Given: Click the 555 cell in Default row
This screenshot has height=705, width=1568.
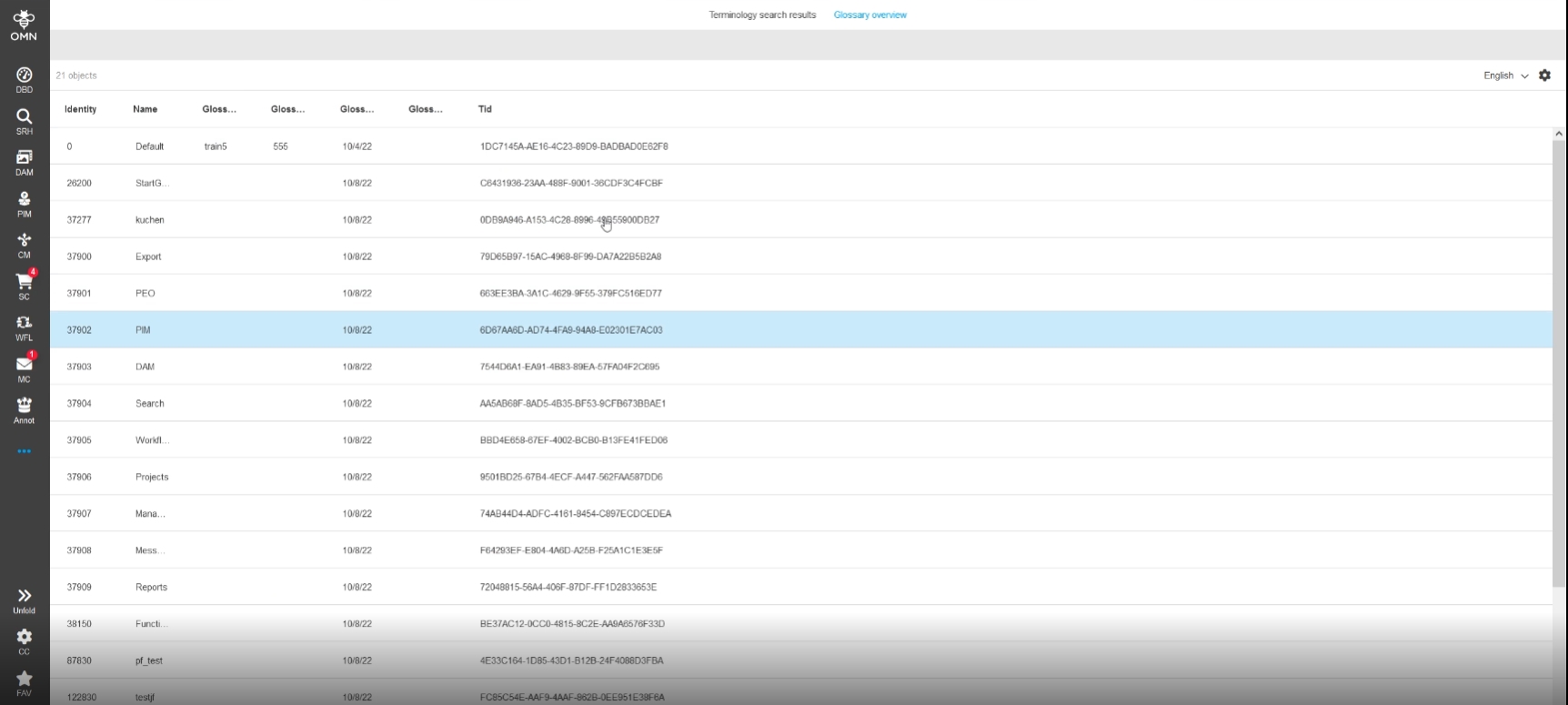Looking at the screenshot, I should [x=280, y=146].
